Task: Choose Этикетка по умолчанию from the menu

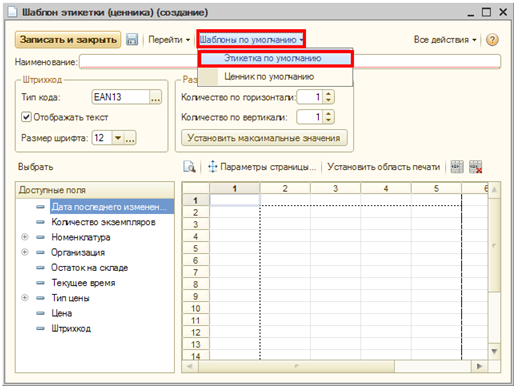Action: coord(275,58)
